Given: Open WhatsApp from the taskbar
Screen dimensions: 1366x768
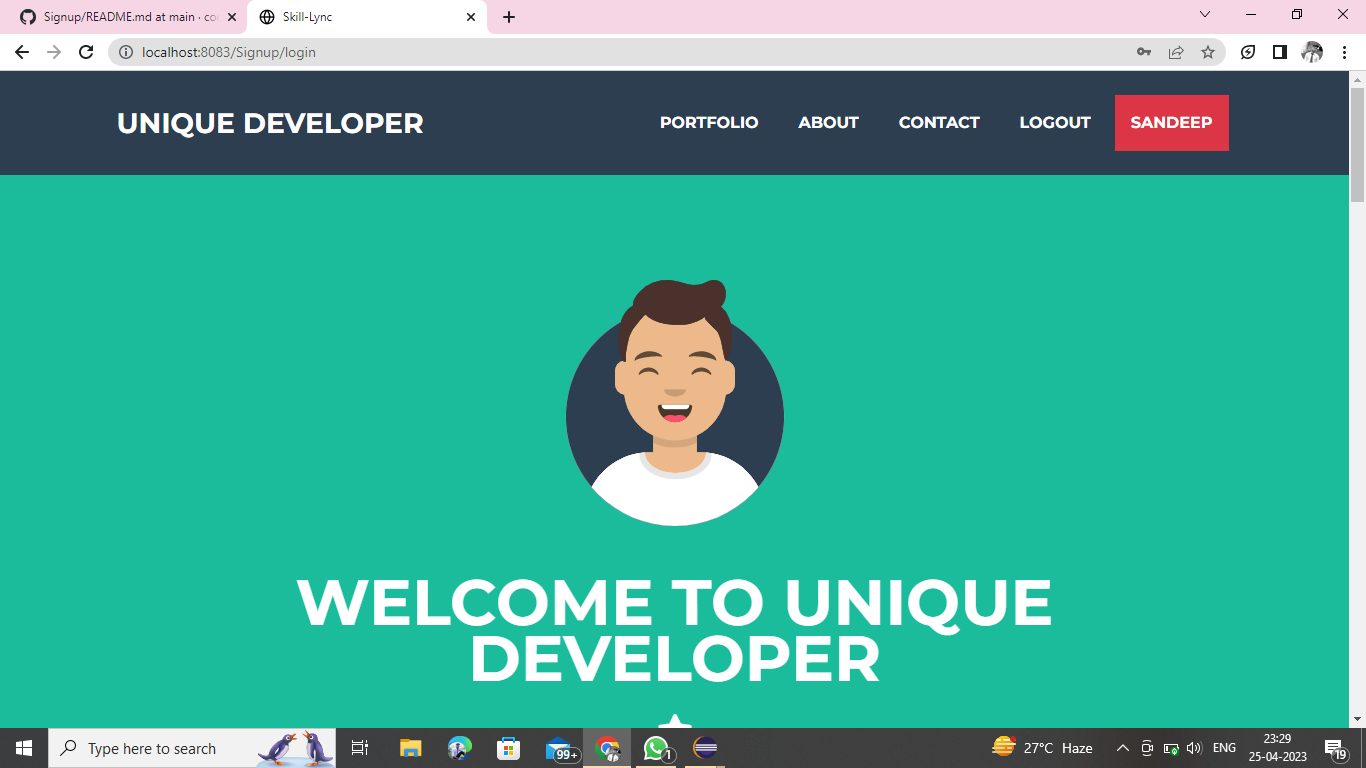Looking at the screenshot, I should (656, 747).
